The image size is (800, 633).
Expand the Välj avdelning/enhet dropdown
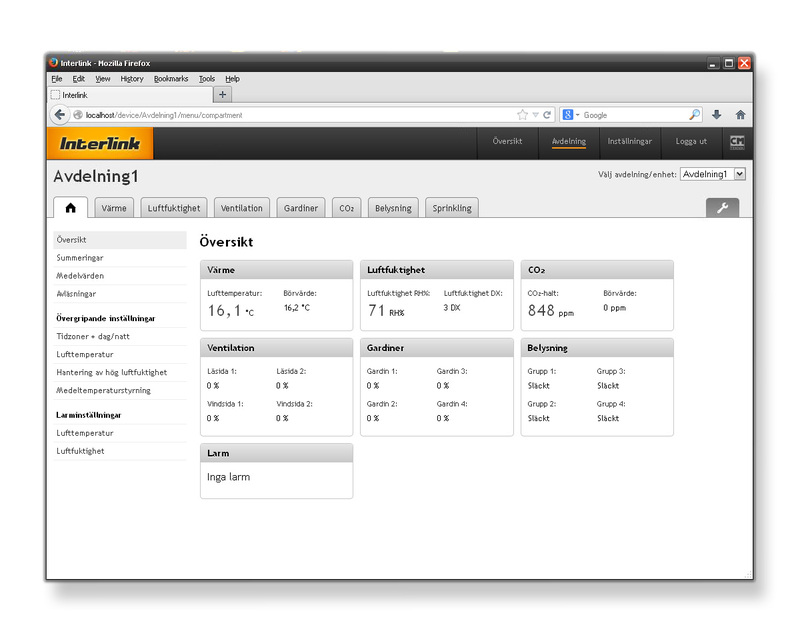coord(713,174)
